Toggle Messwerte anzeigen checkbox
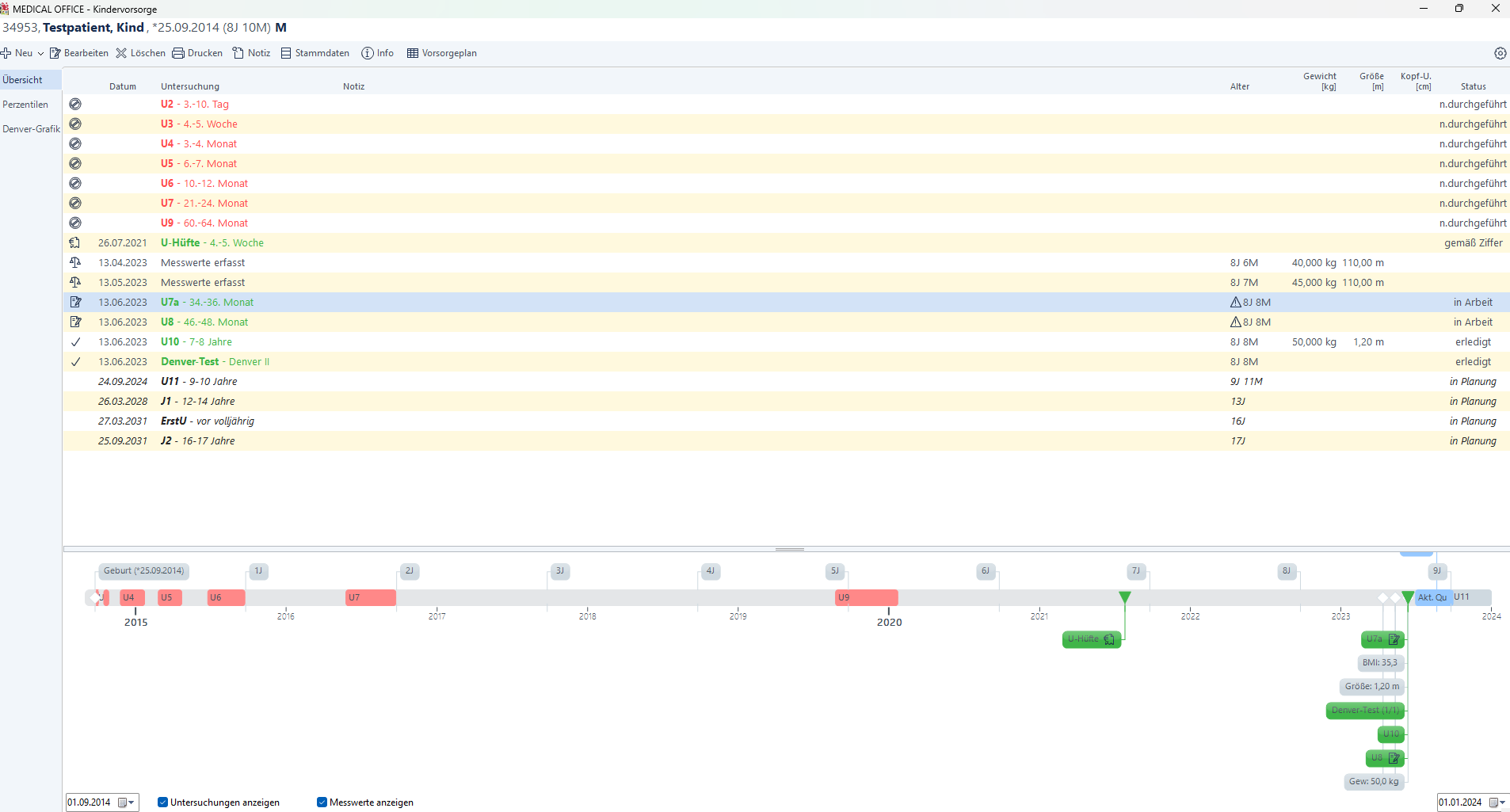Viewport: 1510px width, 812px height. [x=322, y=802]
